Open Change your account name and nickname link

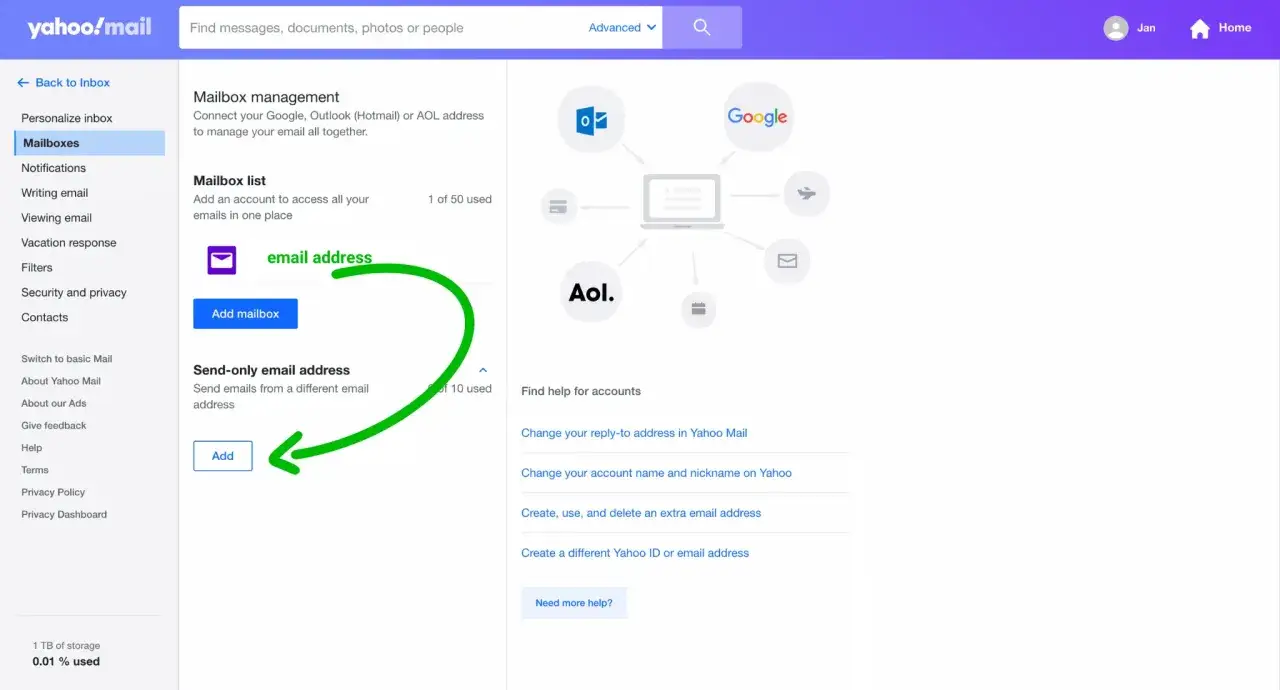click(656, 473)
